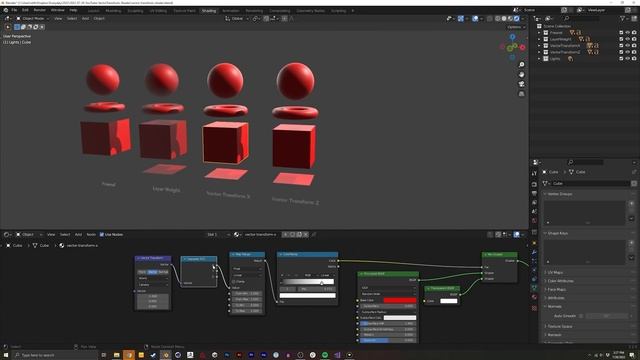Click the Windows Start button
This screenshot has width=640, height=360.
pos(6,355)
